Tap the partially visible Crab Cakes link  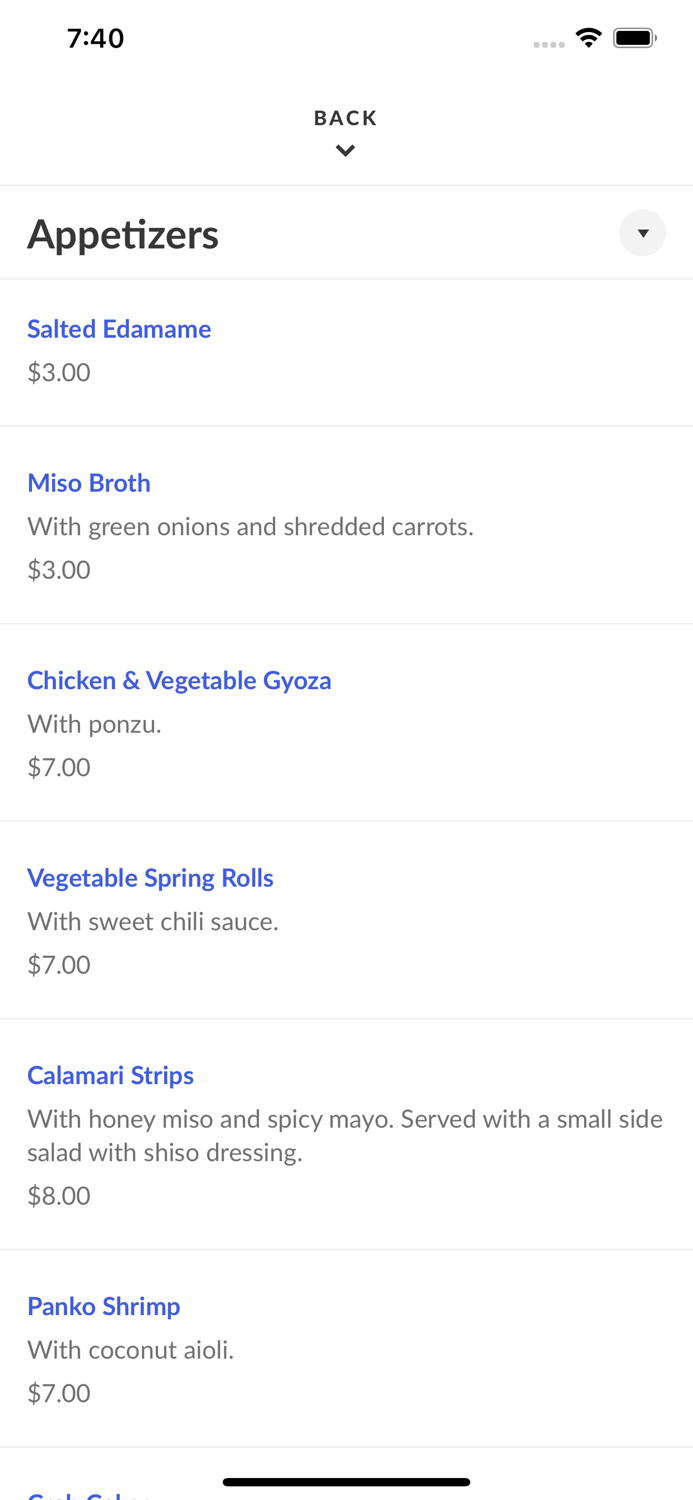(85, 1494)
